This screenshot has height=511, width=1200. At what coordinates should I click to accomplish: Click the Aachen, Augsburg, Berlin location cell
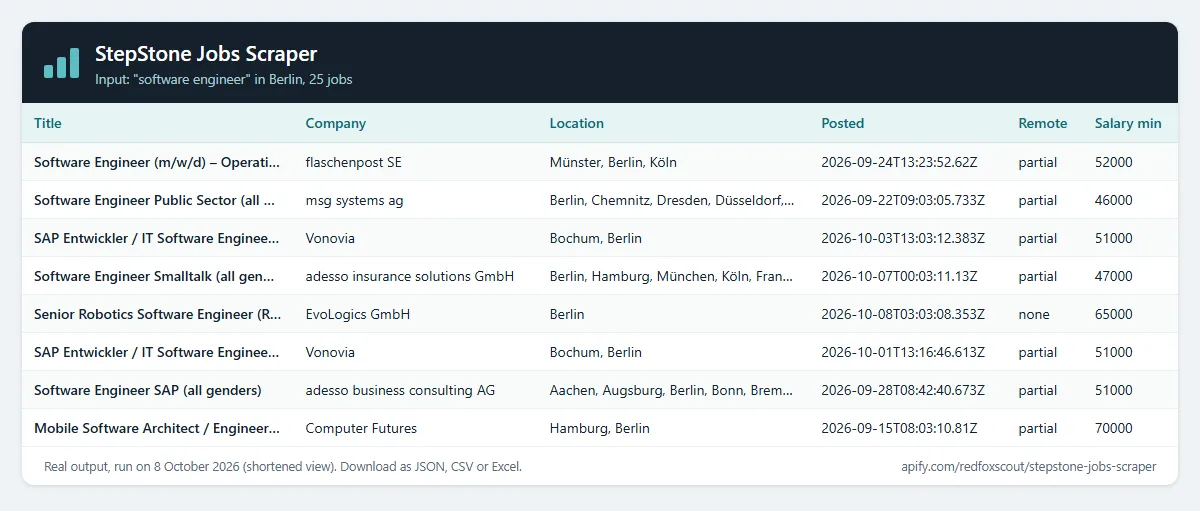[x=672, y=390]
